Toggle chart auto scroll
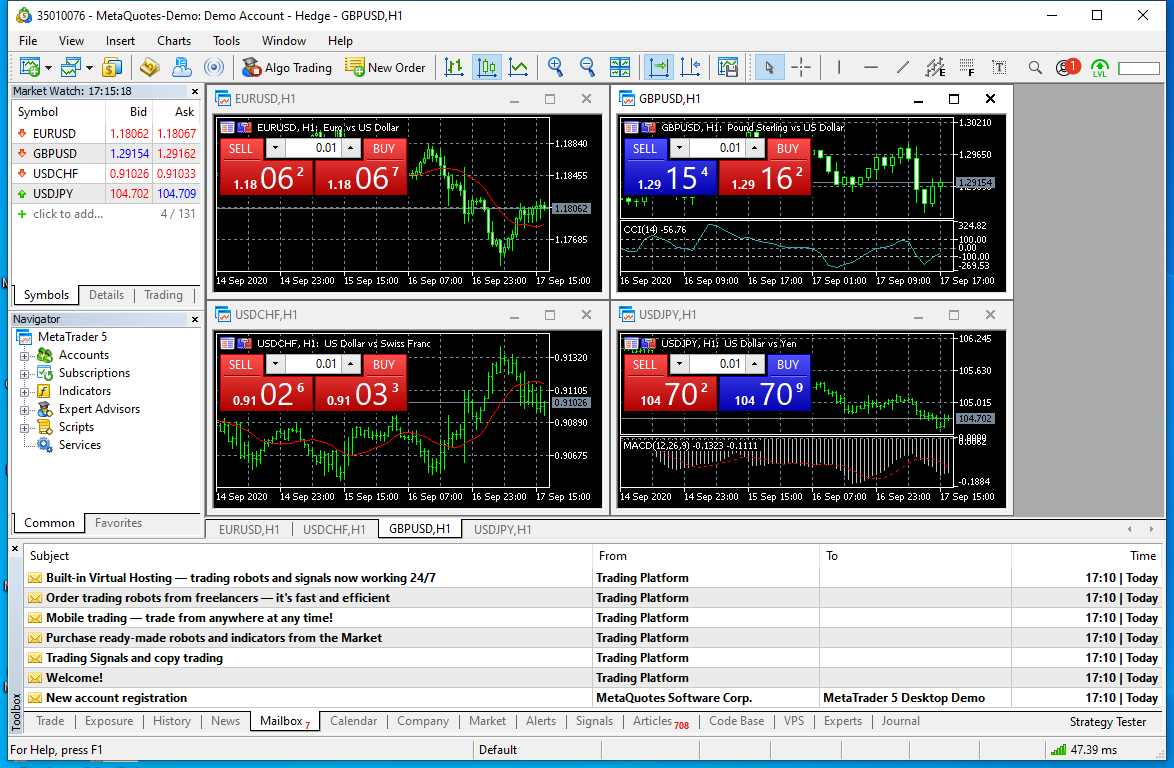This screenshot has width=1174, height=768. (x=659, y=67)
